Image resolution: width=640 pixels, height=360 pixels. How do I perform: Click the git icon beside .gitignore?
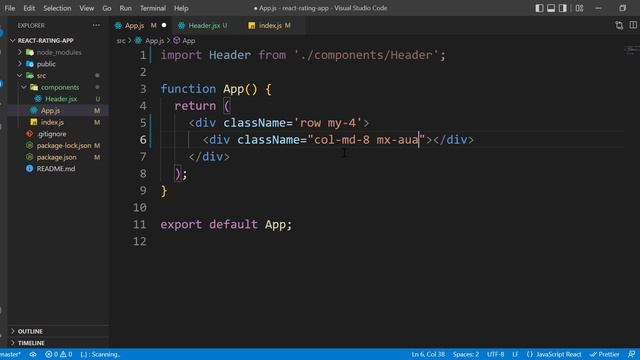29,133
